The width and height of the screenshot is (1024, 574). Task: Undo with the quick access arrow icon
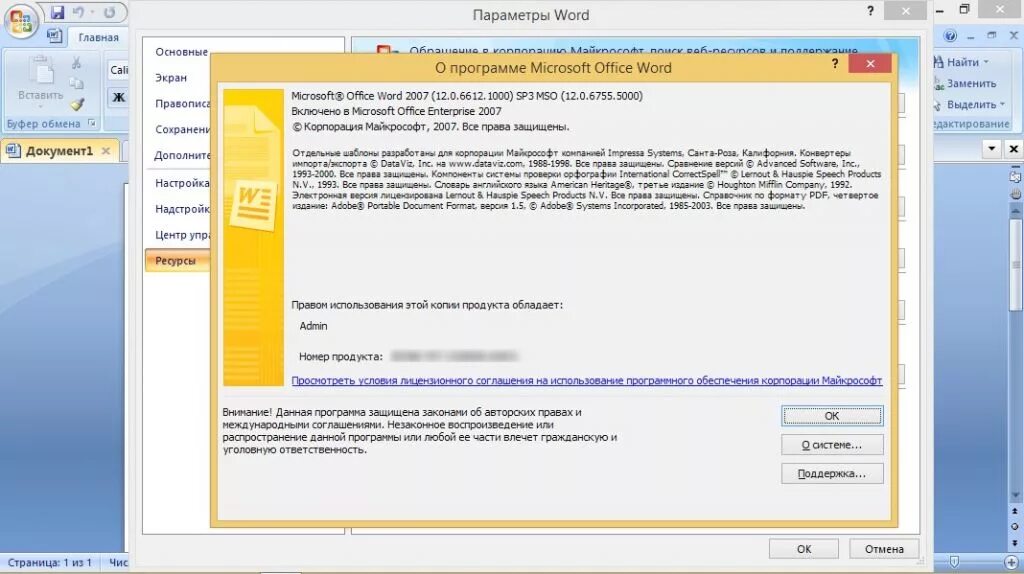(78, 12)
